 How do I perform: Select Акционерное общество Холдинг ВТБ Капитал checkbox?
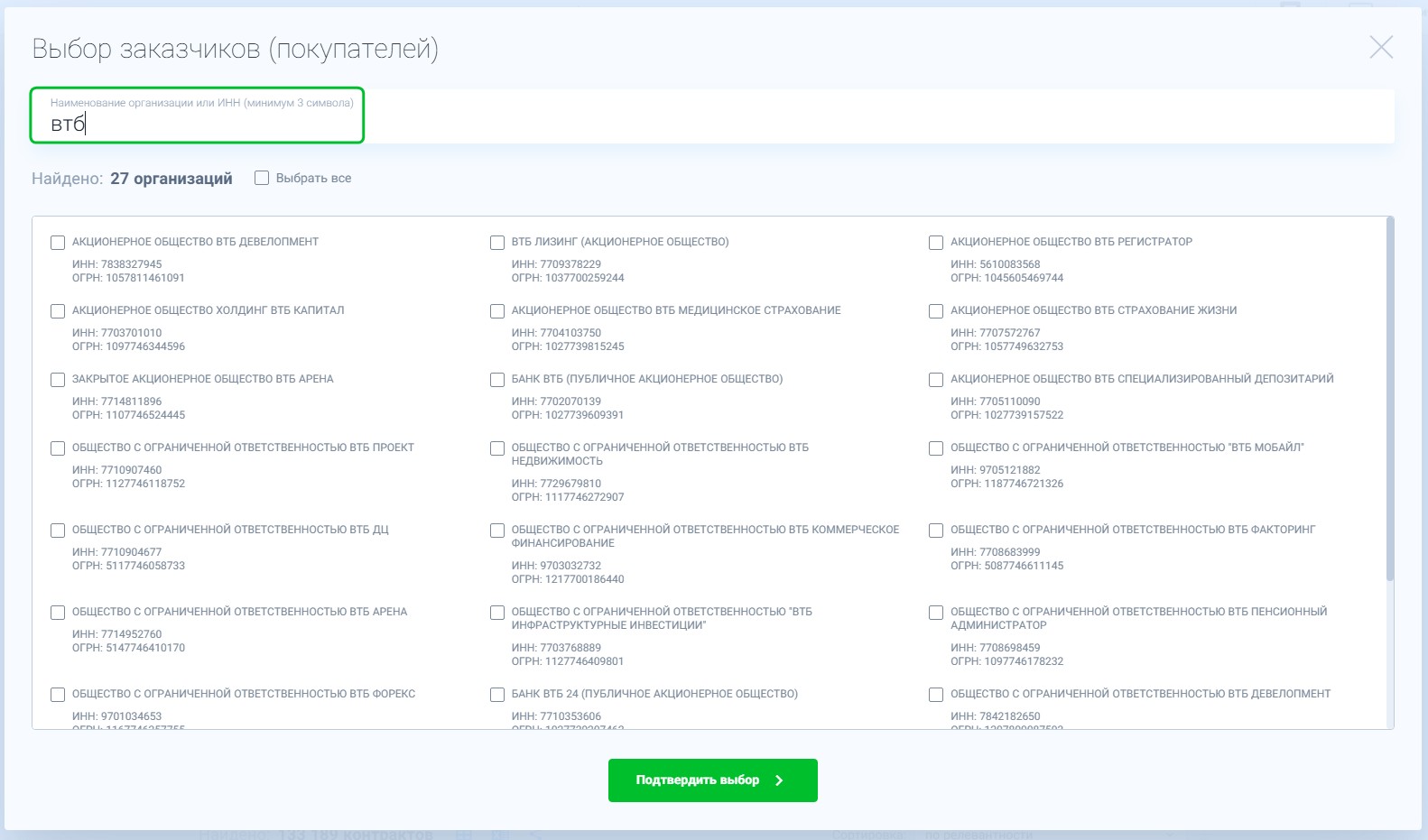click(58, 311)
